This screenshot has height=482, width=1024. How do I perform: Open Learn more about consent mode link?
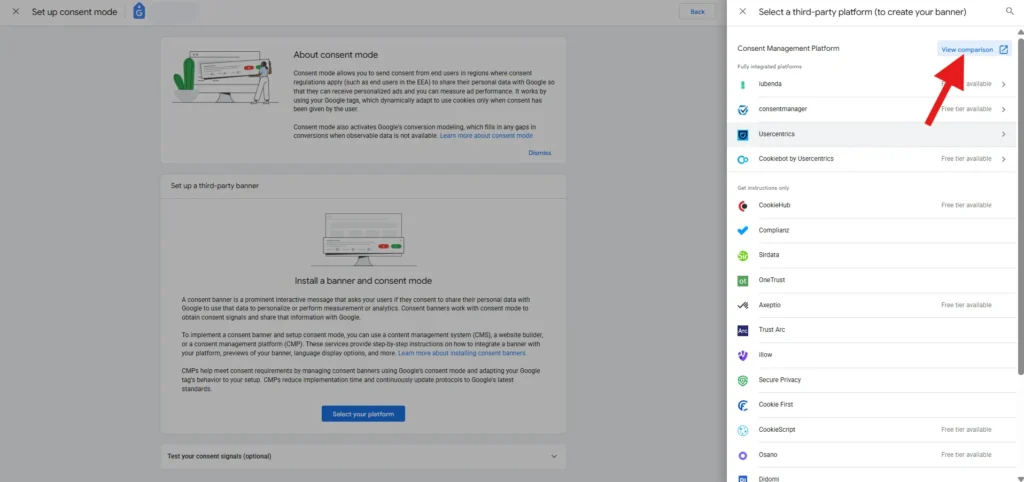pyautogui.click(x=486, y=136)
